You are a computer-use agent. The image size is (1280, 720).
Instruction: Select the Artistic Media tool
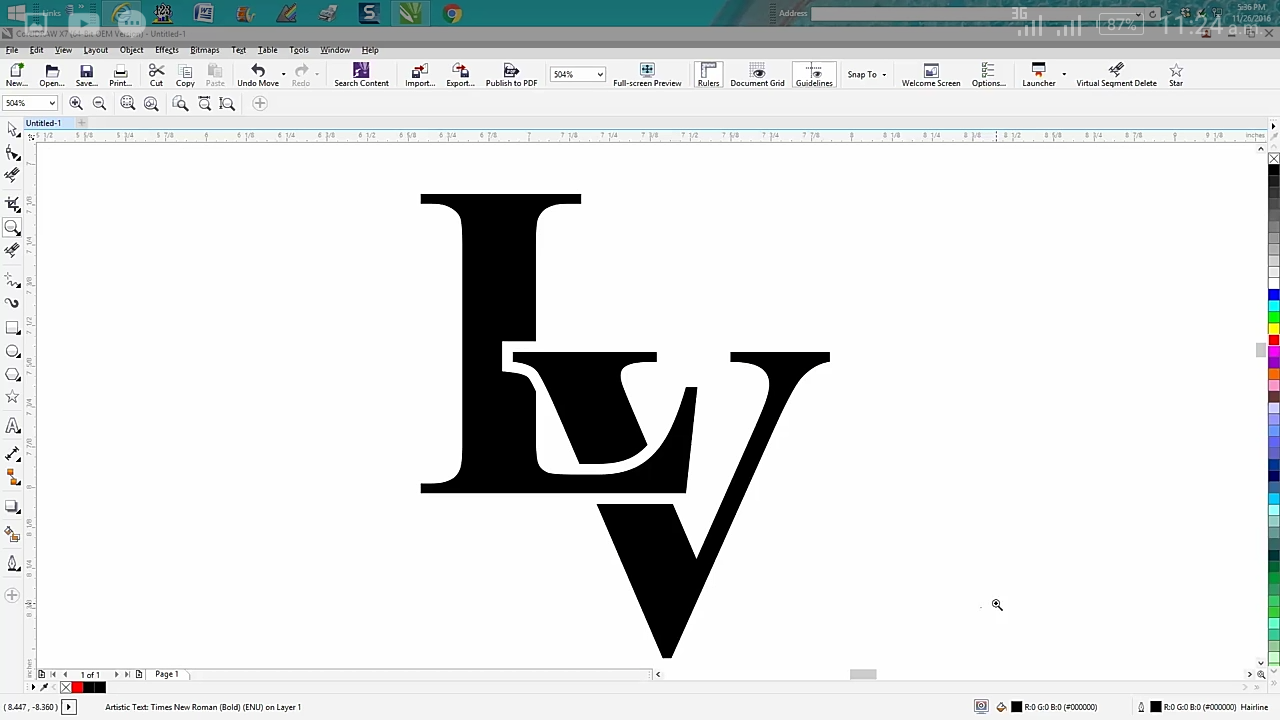pyautogui.click(x=12, y=303)
